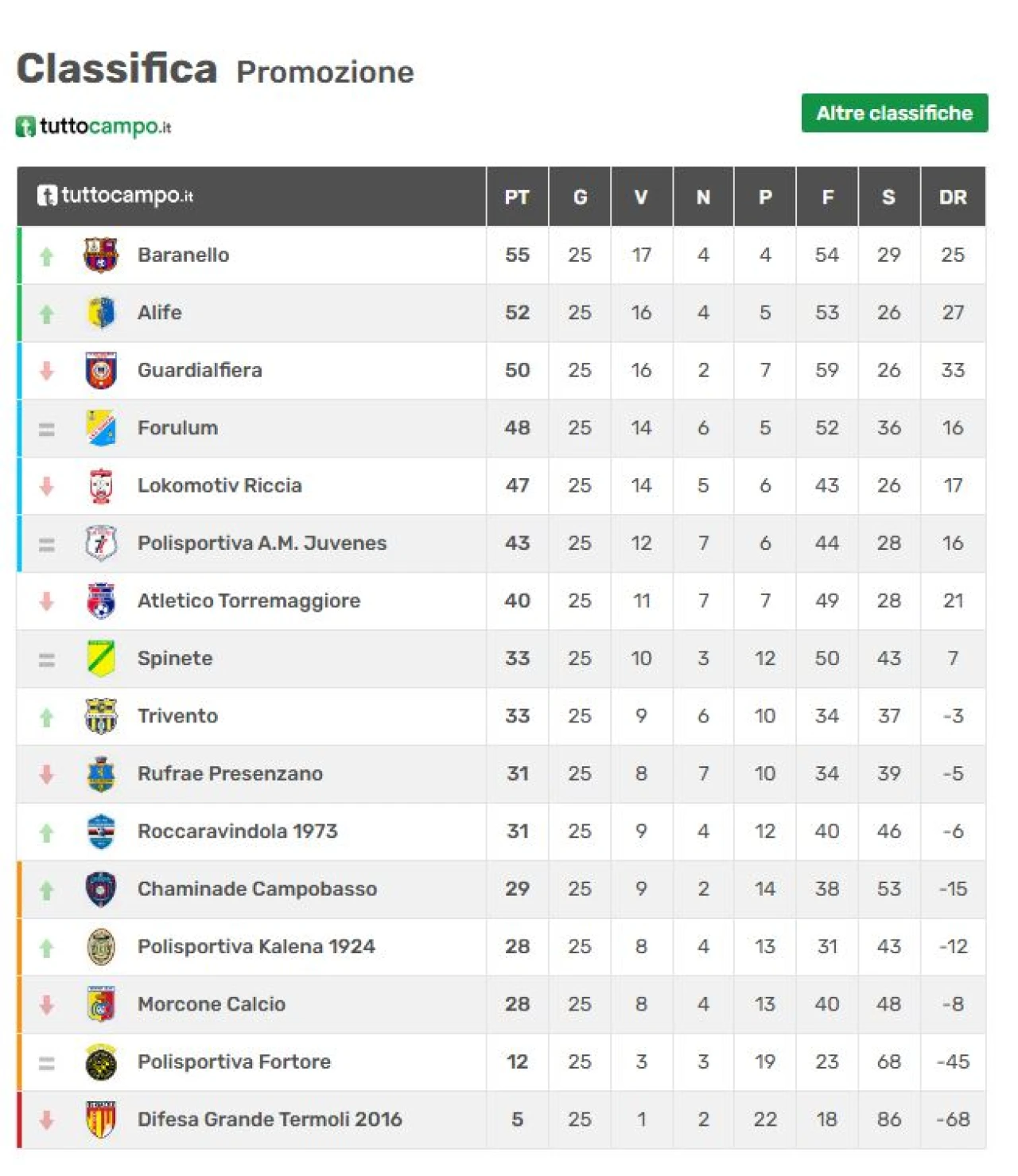Viewport: 1018px width, 1176px height.
Task: Open the Polisportiva A.M. Juvenes team page
Action: pyautogui.click(x=262, y=543)
